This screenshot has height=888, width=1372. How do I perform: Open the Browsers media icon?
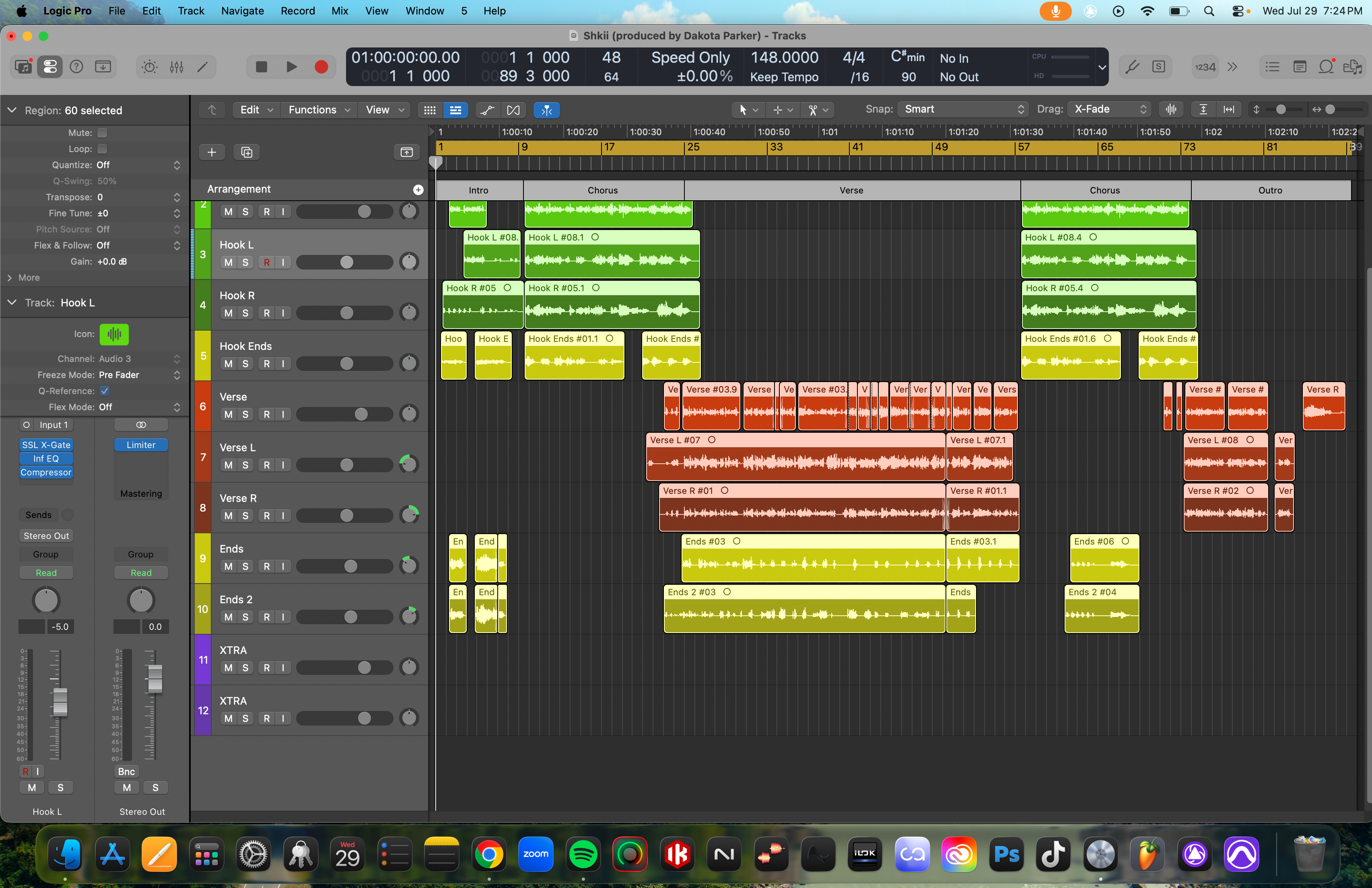[x=1352, y=67]
